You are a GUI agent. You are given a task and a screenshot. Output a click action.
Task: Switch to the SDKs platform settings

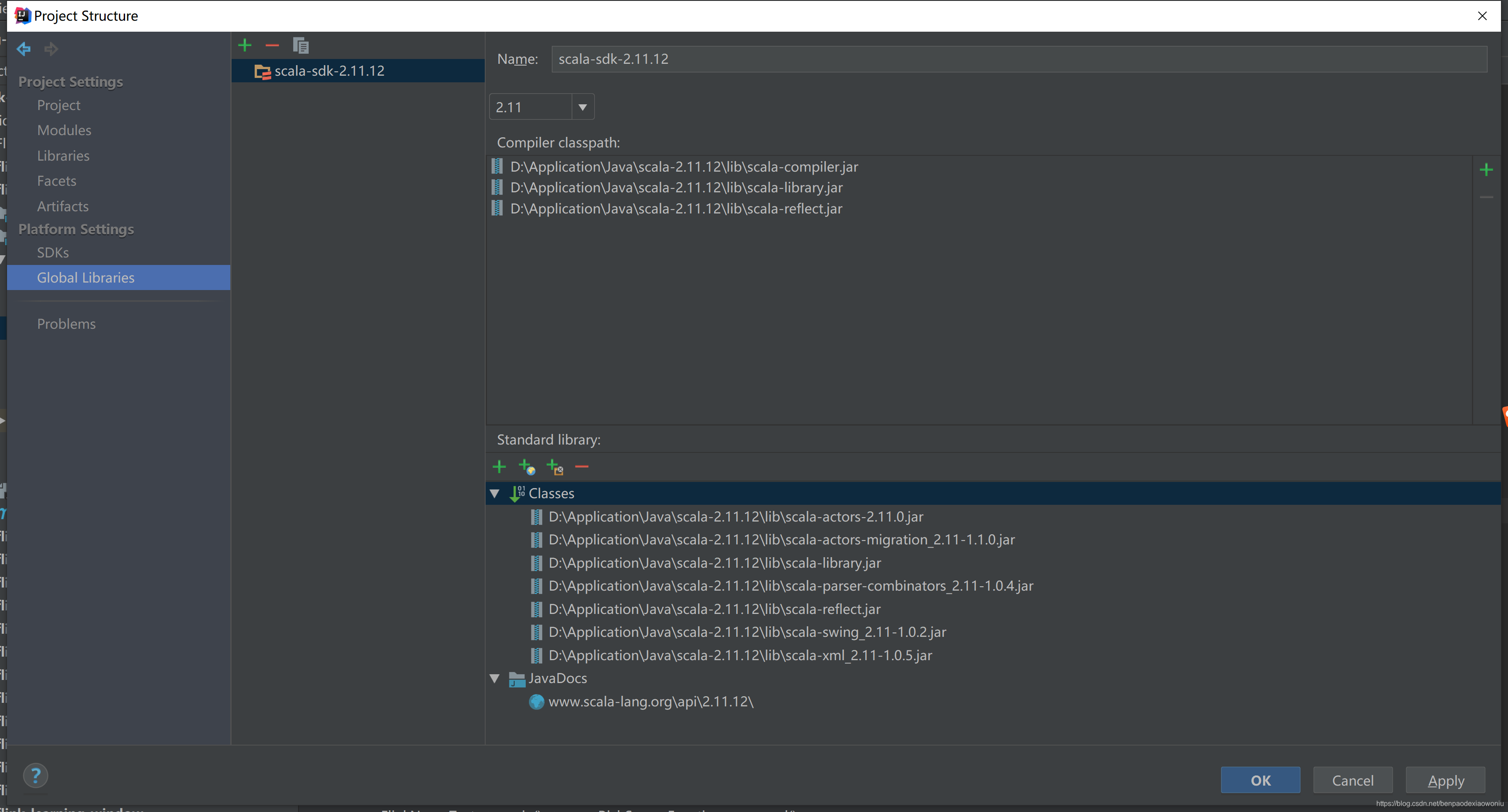(x=53, y=252)
